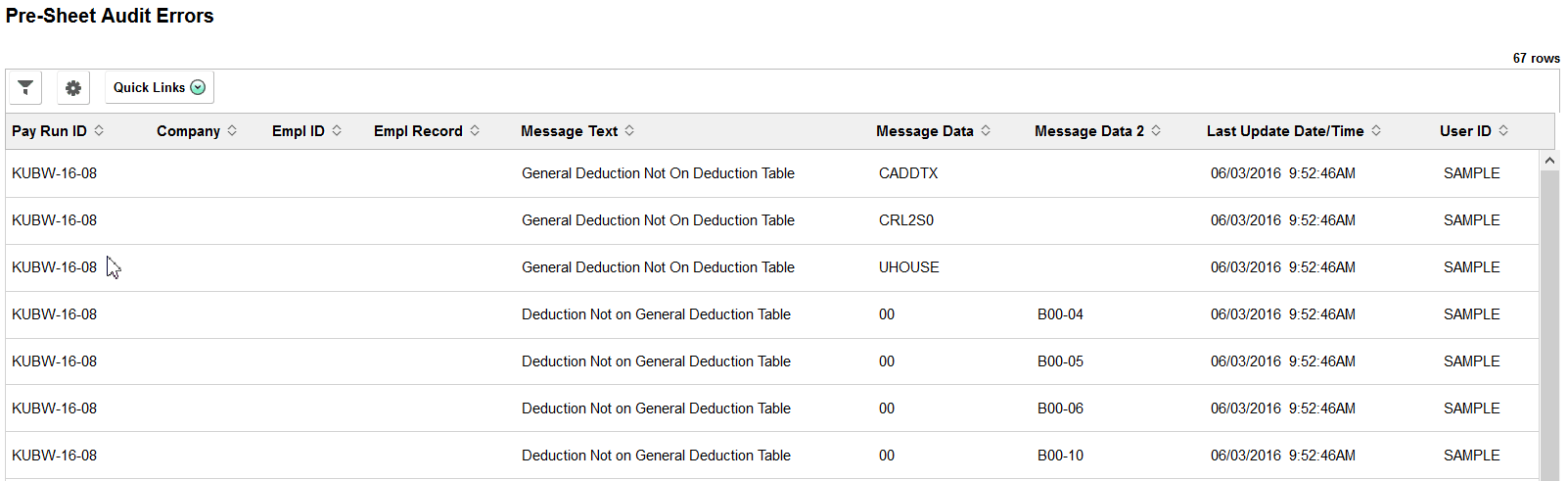Click the B00-10 Message Data 2 cell
Screen dimensions: 1568x481
(1060, 456)
